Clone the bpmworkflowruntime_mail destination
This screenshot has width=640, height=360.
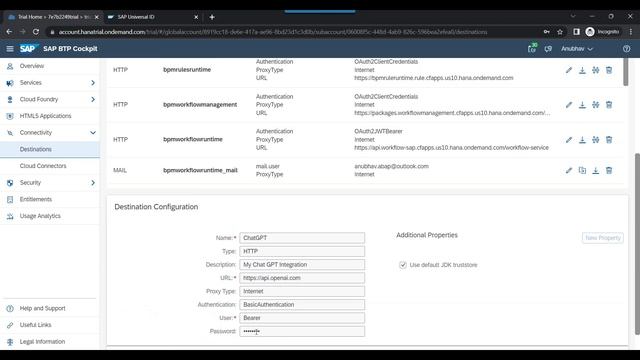(582, 171)
